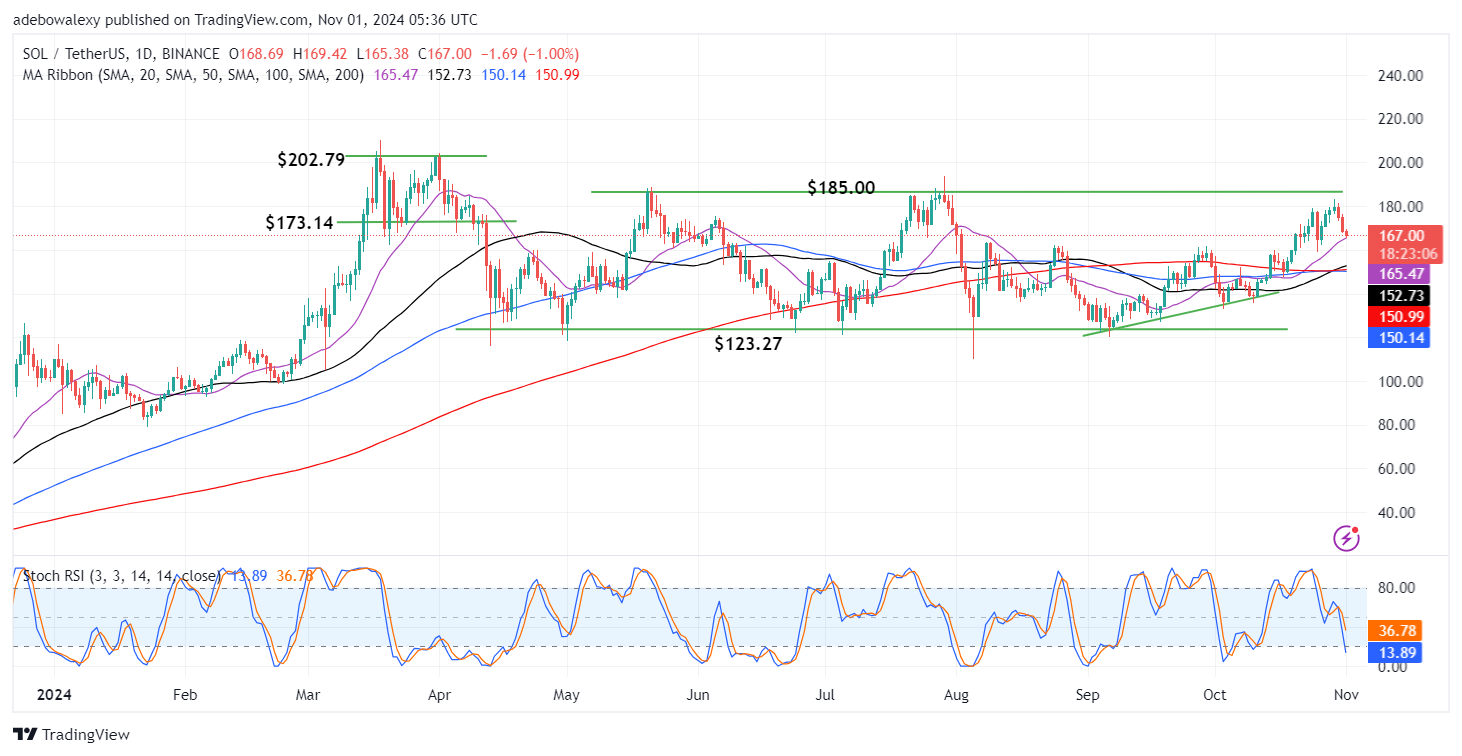This screenshot has height=756, width=1462.
Task: Click the low value L165.38
Action: [x=382, y=54]
